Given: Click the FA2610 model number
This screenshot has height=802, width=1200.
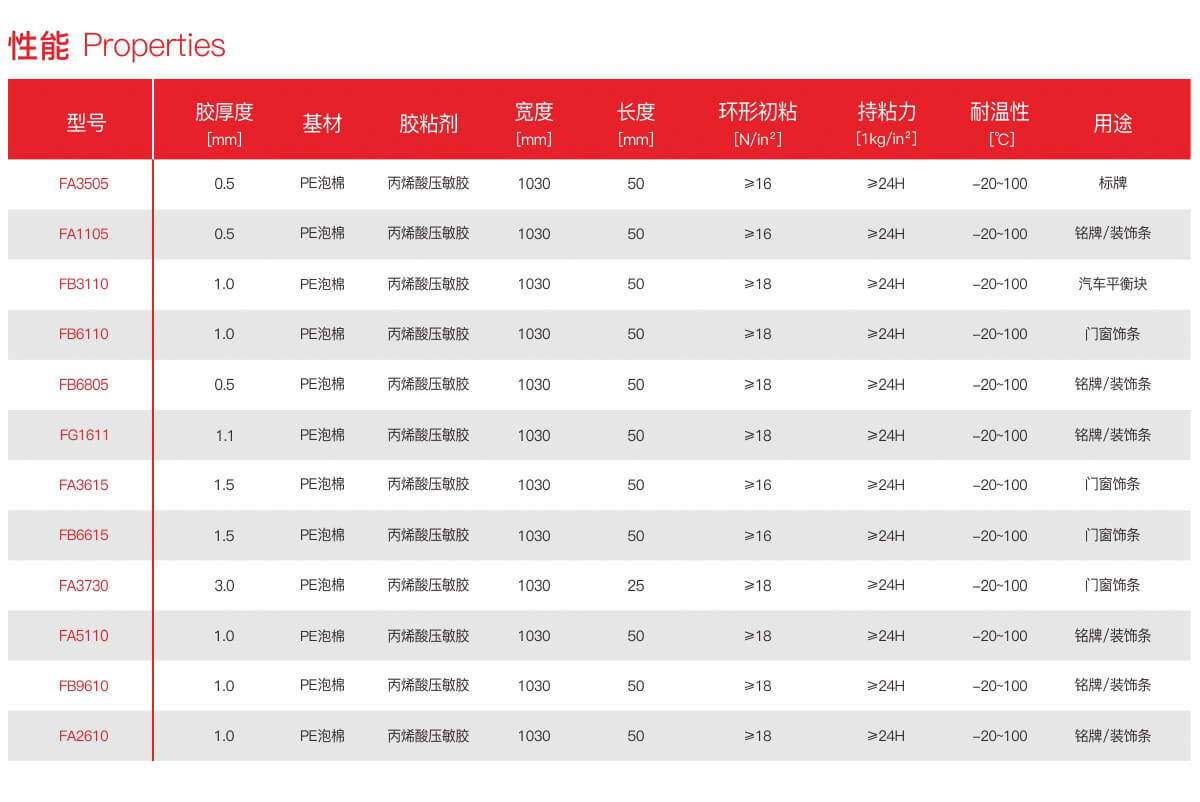Looking at the screenshot, I should (x=83, y=736).
